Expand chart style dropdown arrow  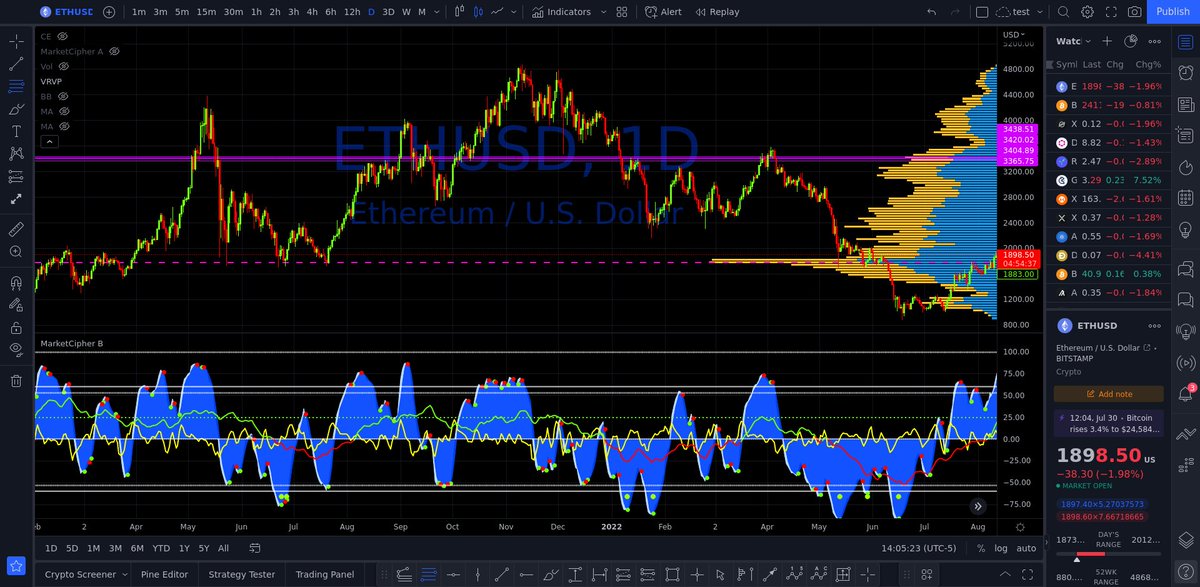pos(512,12)
